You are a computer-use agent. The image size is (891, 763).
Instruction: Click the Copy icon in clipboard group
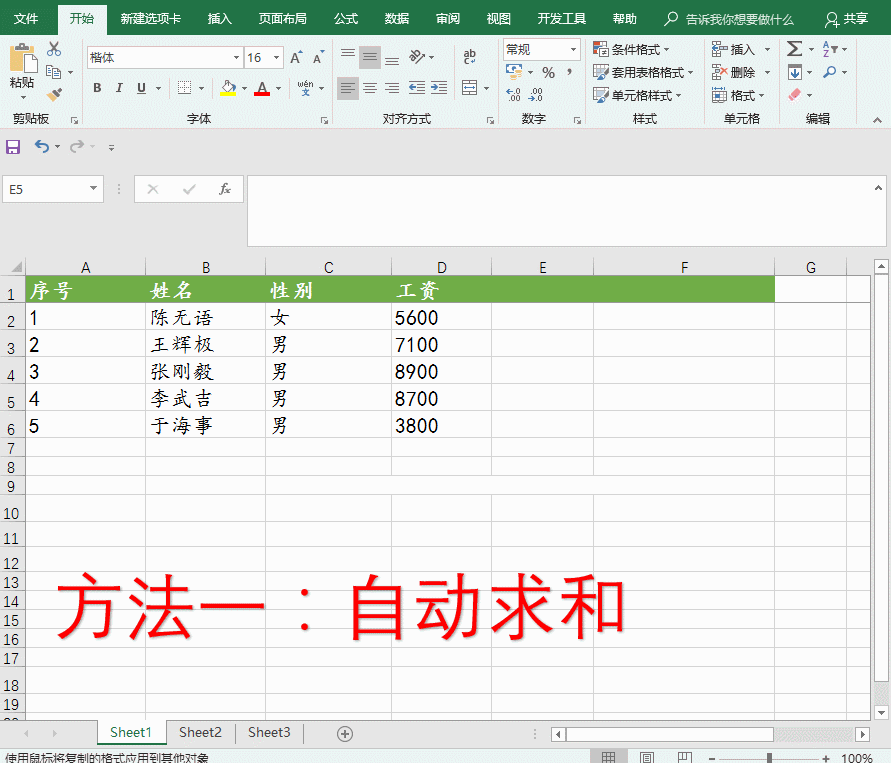[53, 72]
